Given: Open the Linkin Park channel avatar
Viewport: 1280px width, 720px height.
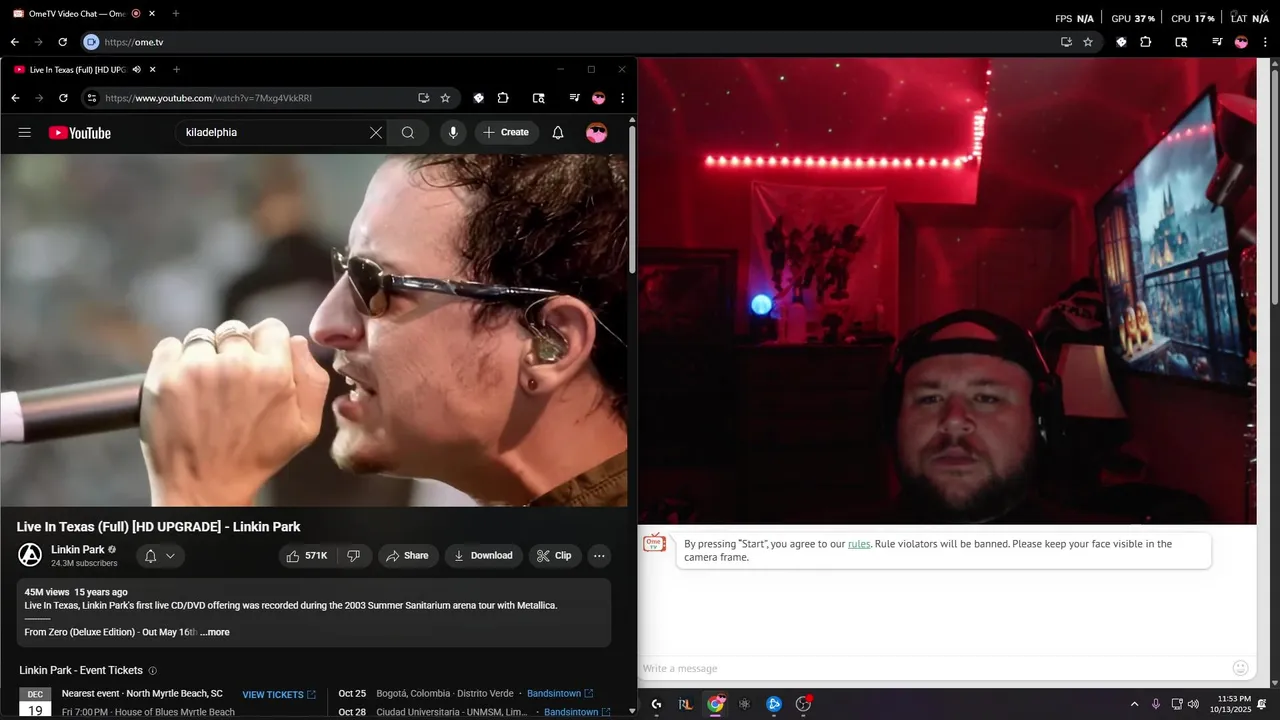Looking at the screenshot, I should tap(30, 556).
